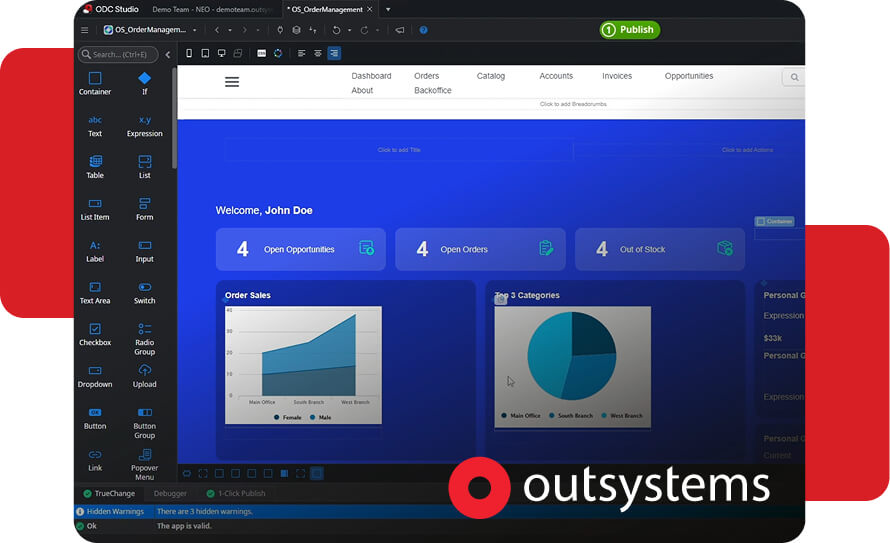
Task: Expand the OS_OrderManagement app dropdown
Action: coord(195,30)
